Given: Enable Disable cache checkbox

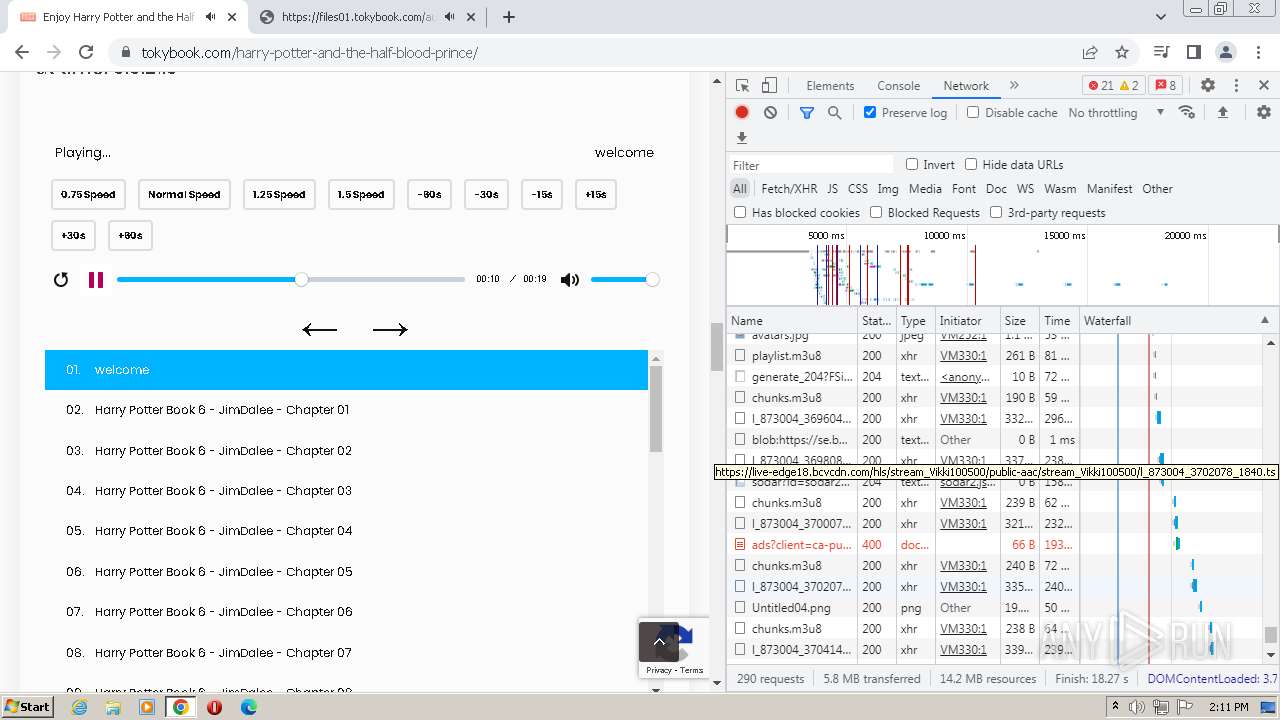Looking at the screenshot, I should click(973, 112).
